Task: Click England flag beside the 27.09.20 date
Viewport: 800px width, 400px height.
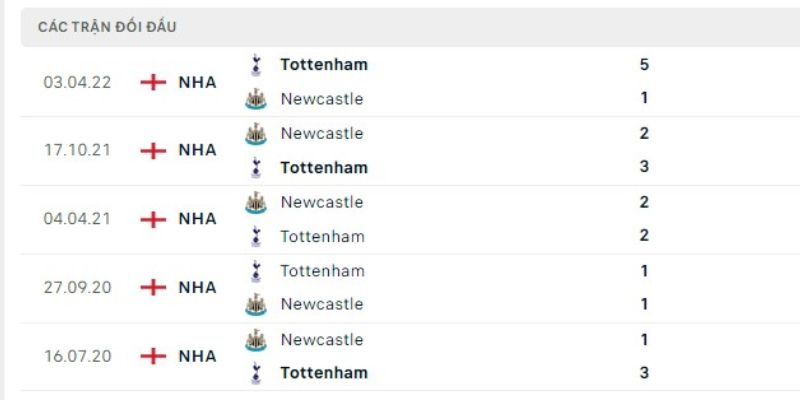Action: click(x=153, y=287)
